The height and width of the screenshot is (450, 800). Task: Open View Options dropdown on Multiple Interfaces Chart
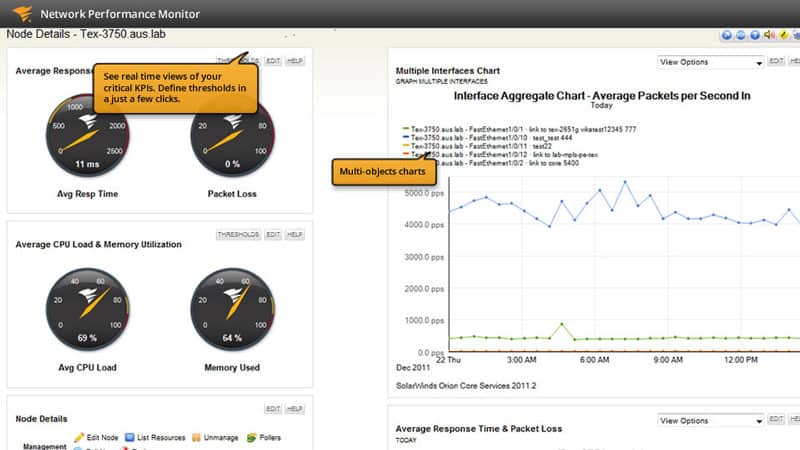[x=710, y=62]
